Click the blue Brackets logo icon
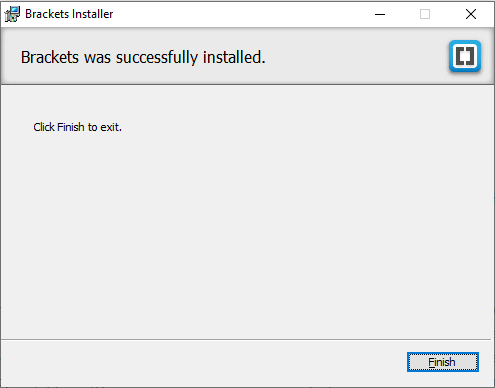Viewport: 495px width, 388px height. (465, 56)
